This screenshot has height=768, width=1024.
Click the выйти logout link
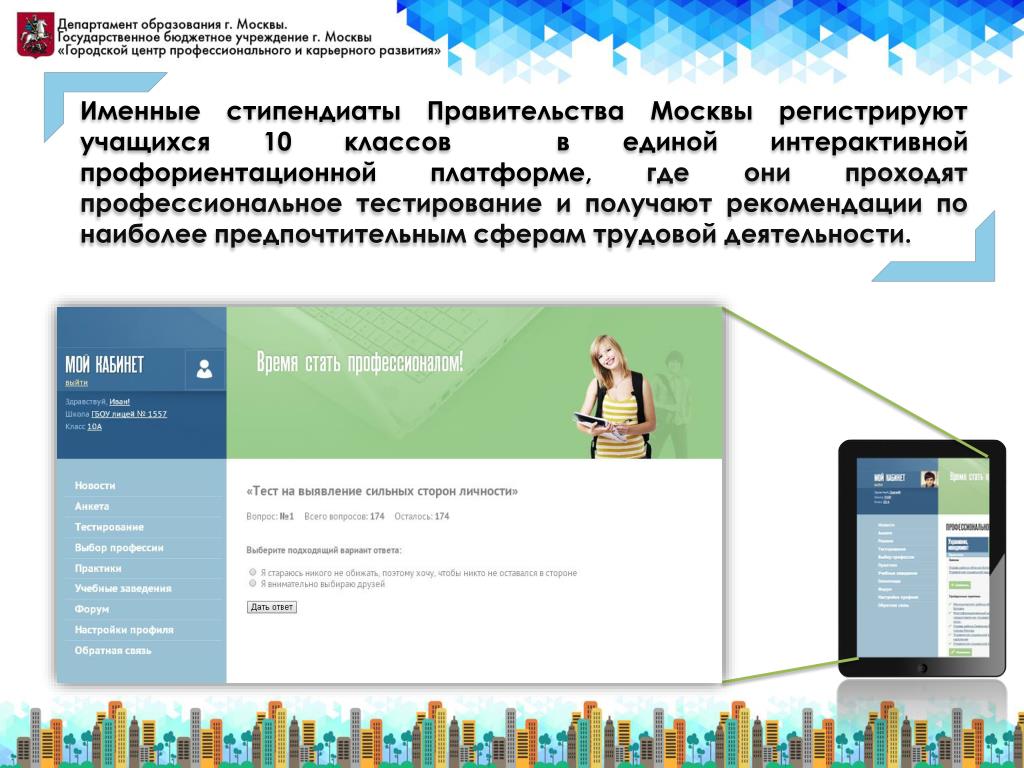(76, 383)
